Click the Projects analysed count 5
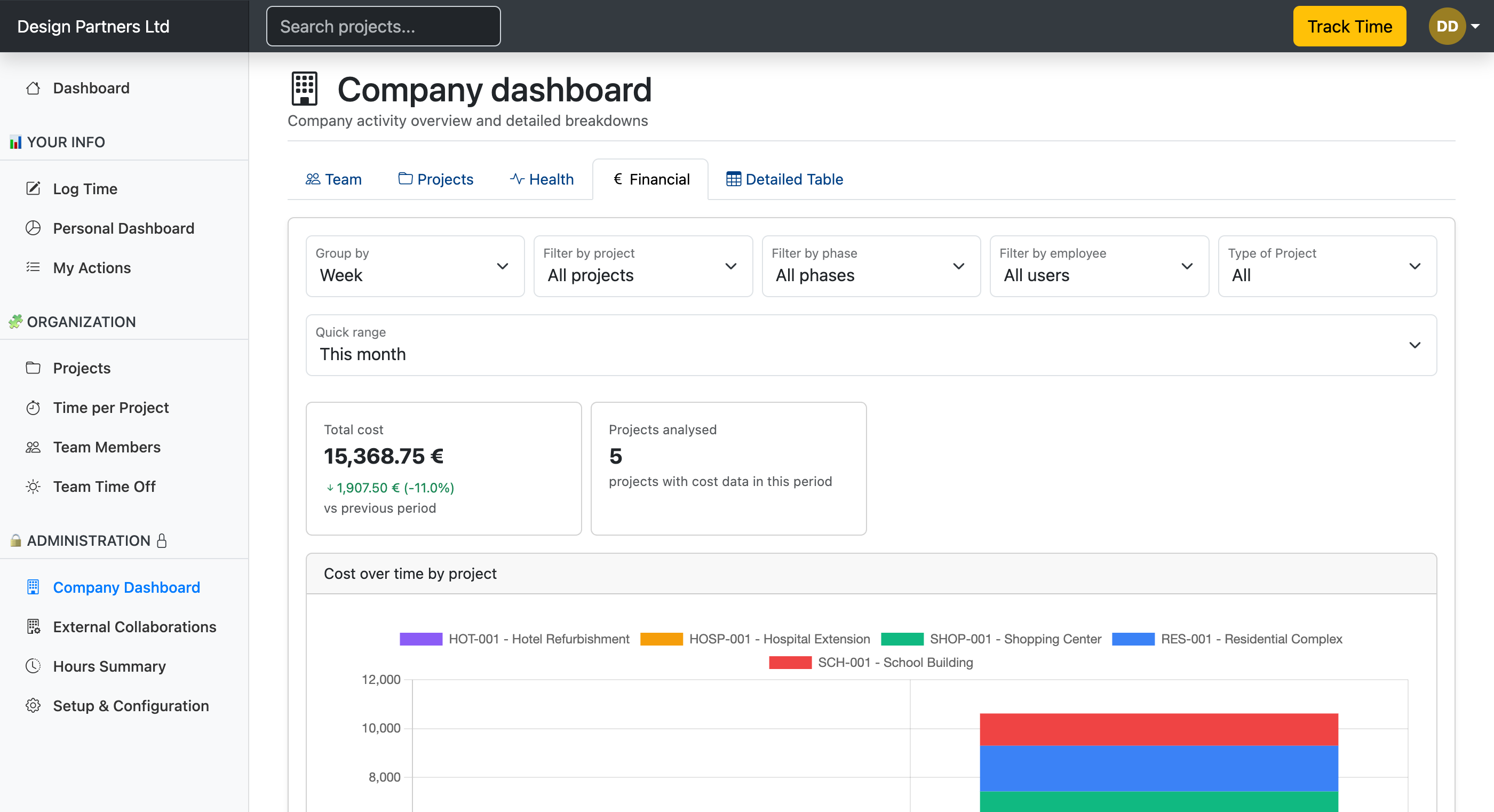The width and height of the screenshot is (1494, 812). (x=615, y=456)
